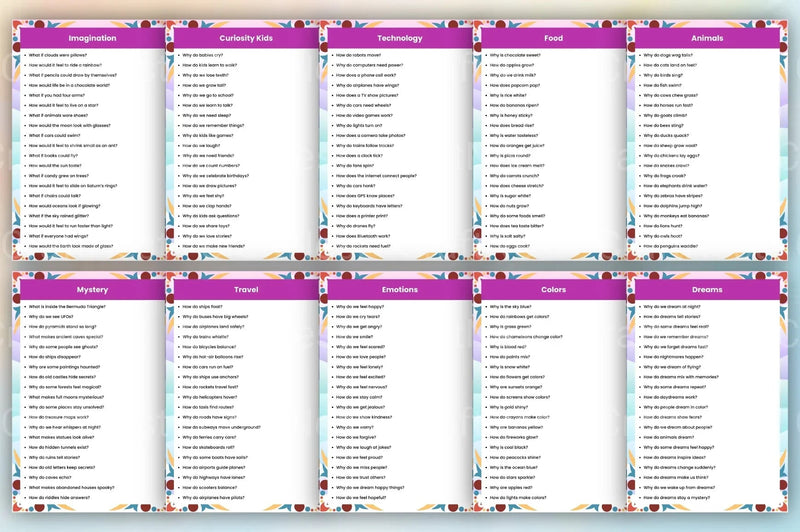800x532 pixels.
Task: Click the Curiosity Kids page heading
Action: pos(246,38)
